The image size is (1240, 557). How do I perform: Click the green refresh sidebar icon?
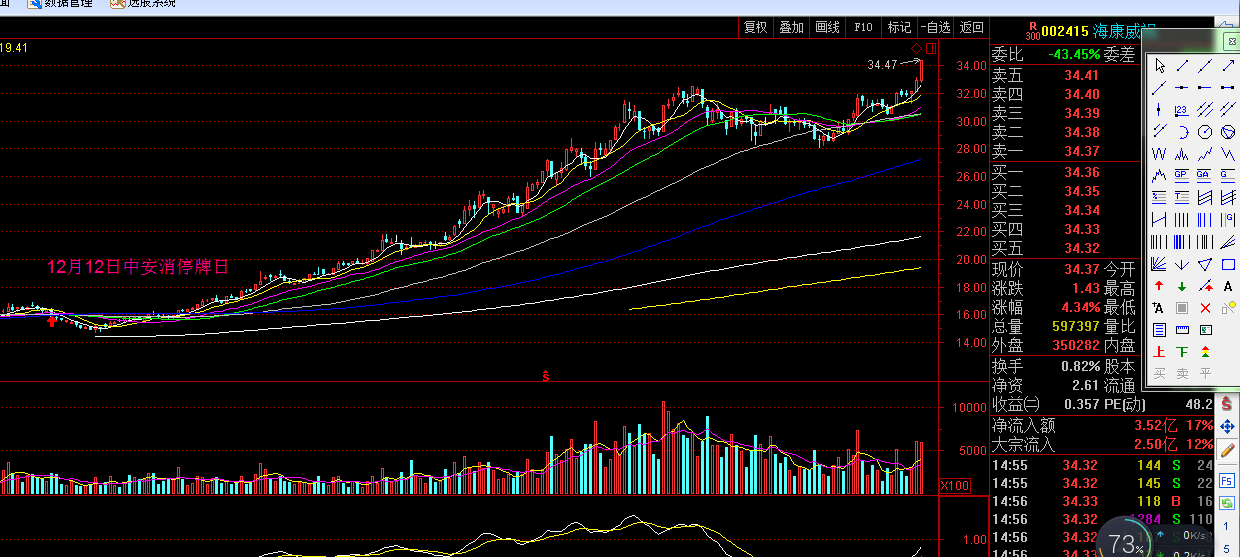pos(1228,505)
